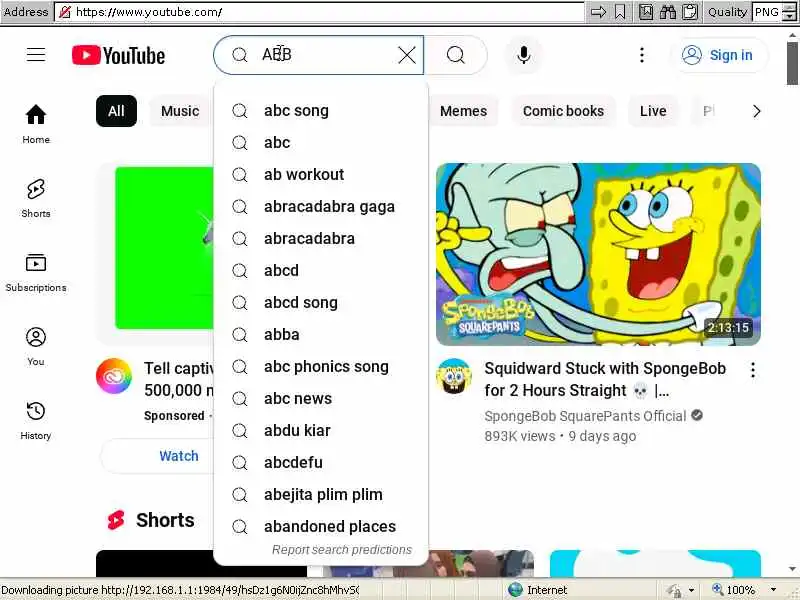This screenshot has height=600, width=800.
Task: Open the green sponsored ad thumbnail
Action: click(x=164, y=248)
